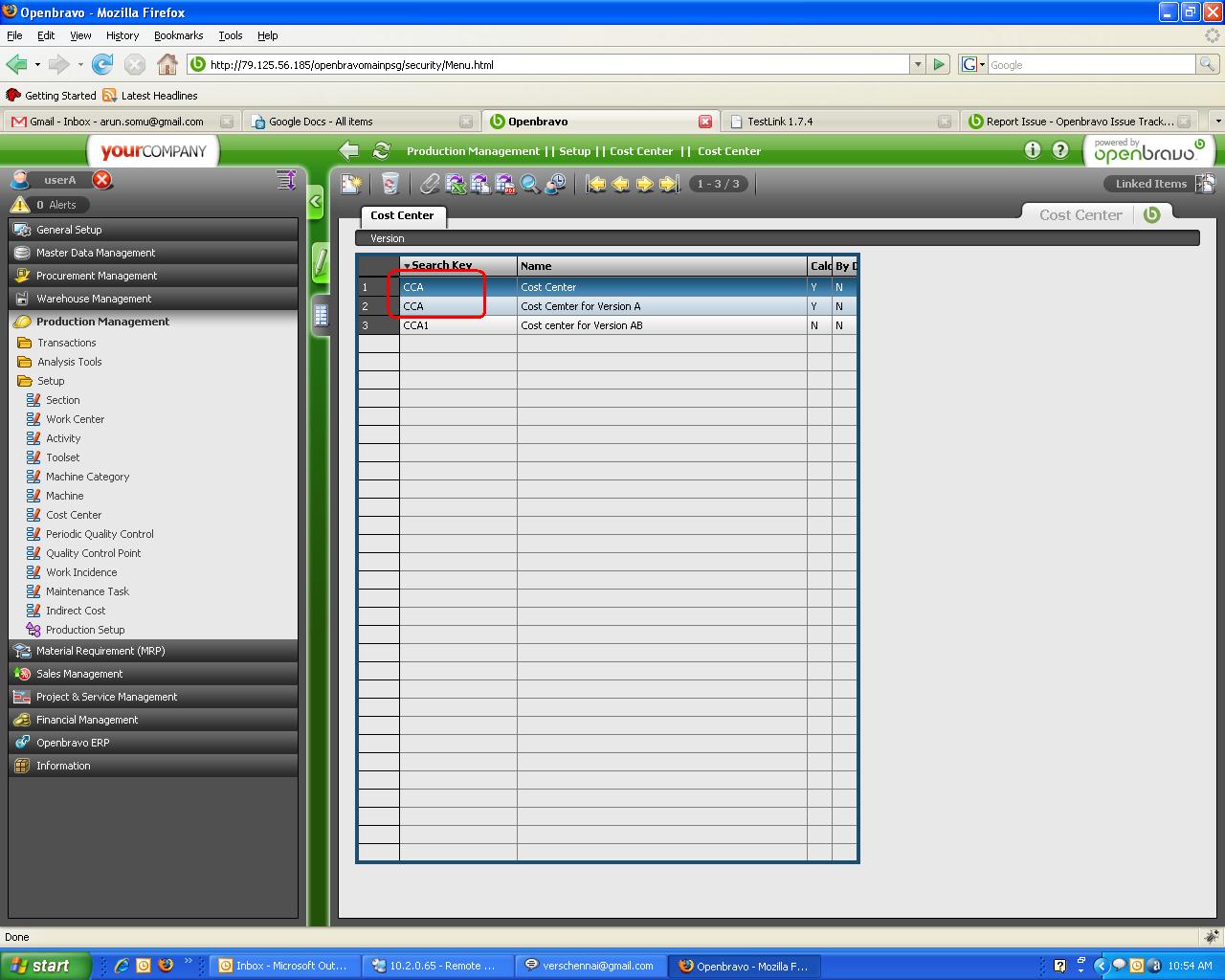The width and height of the screenshot is (1225, 980).
Task: Log out with the red X button
Action: tap(102, 180)
